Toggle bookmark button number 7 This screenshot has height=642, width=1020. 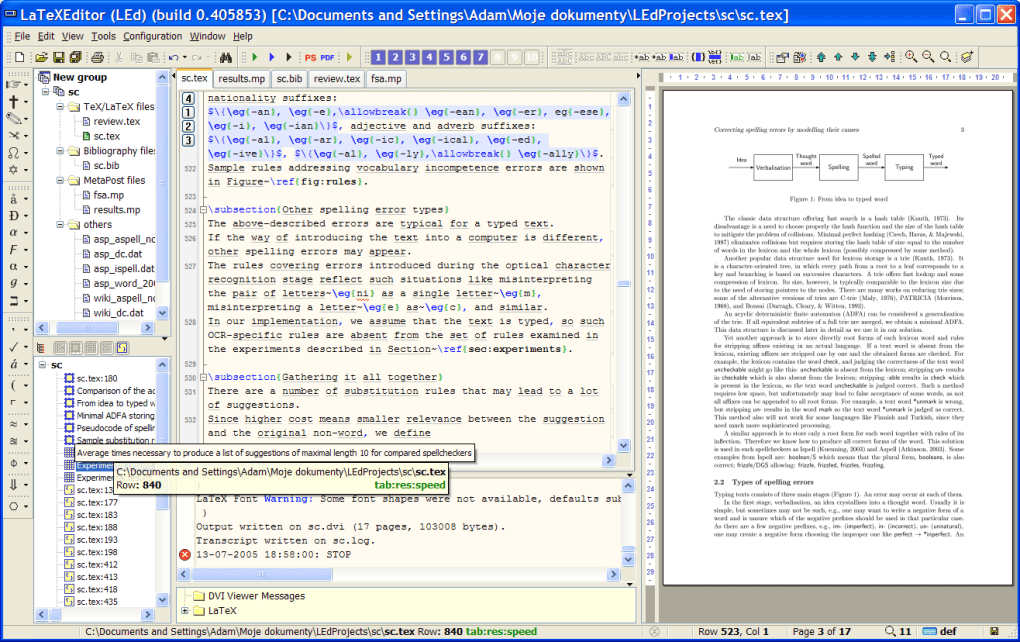pos(480,57)
